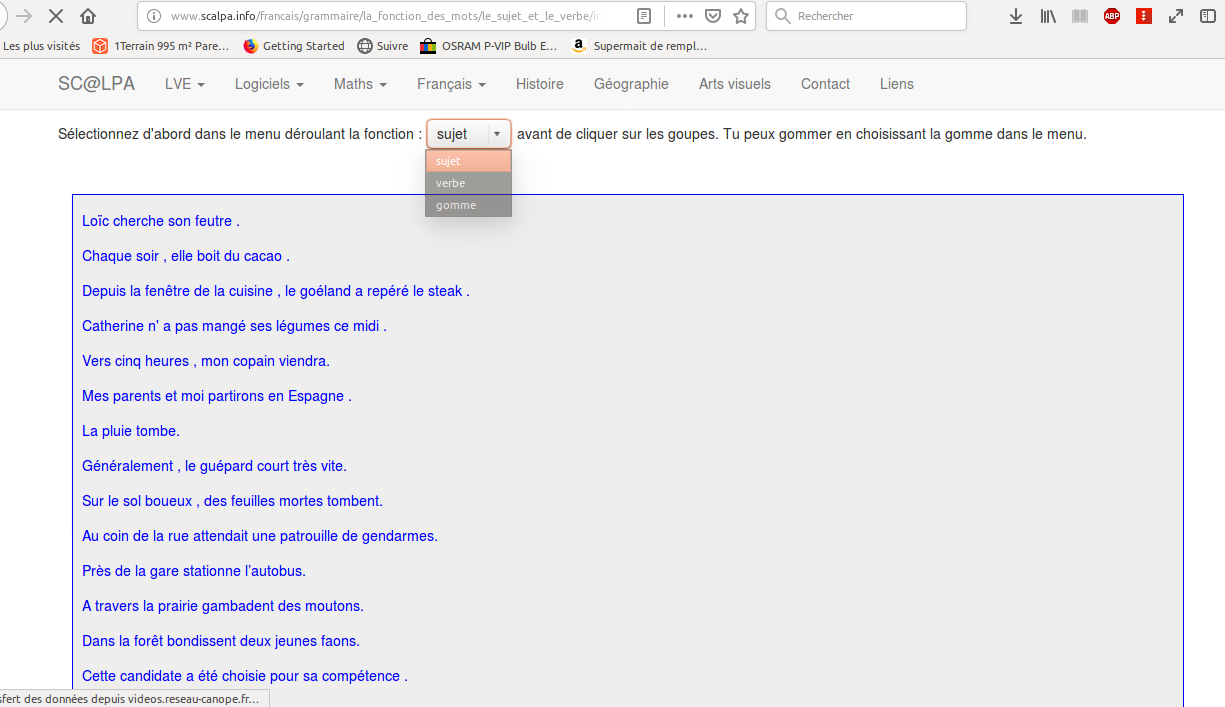Open the Arts visuels page
The image size is (1225, 707).
(x=735, y=84)
